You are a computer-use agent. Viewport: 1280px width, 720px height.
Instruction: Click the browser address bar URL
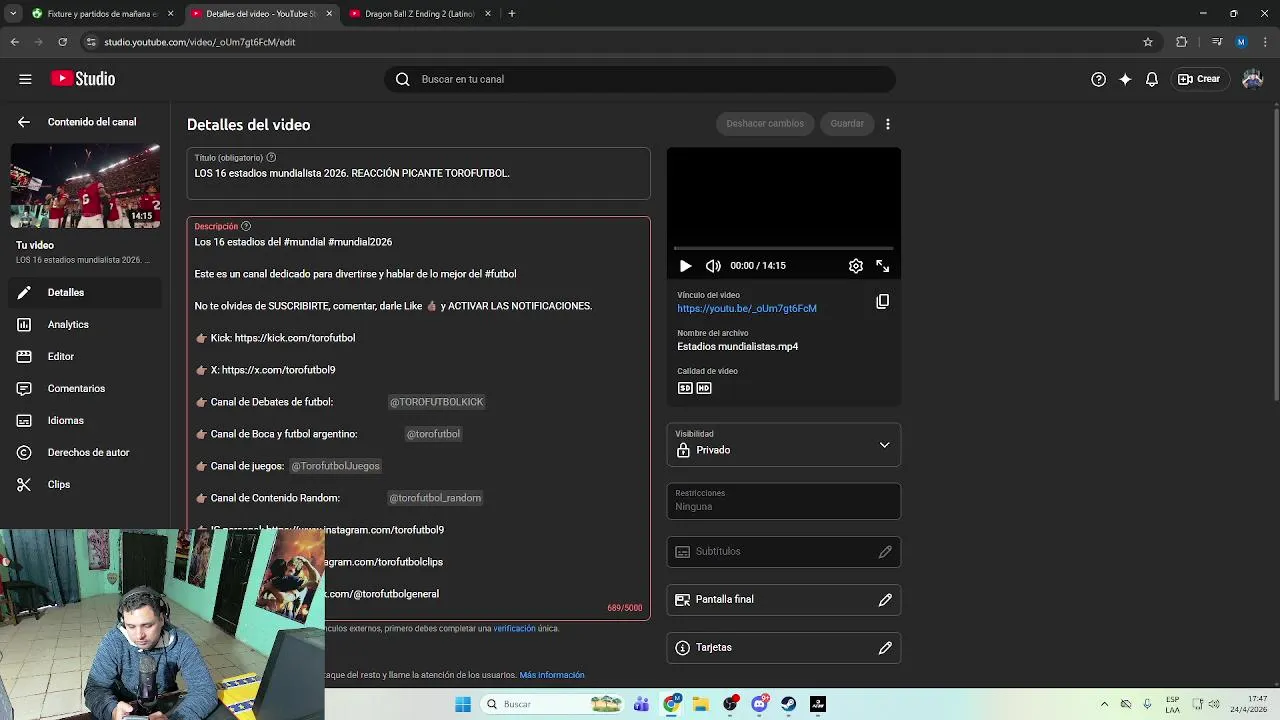(200, 42)
